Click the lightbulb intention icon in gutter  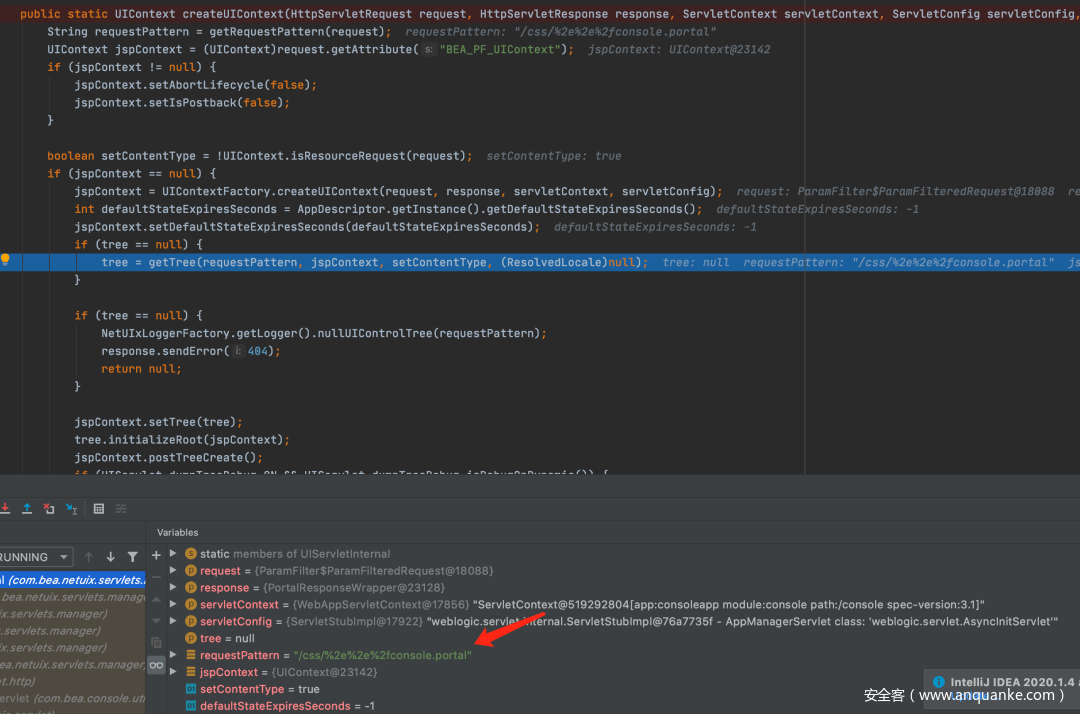[x=6, y=261]
